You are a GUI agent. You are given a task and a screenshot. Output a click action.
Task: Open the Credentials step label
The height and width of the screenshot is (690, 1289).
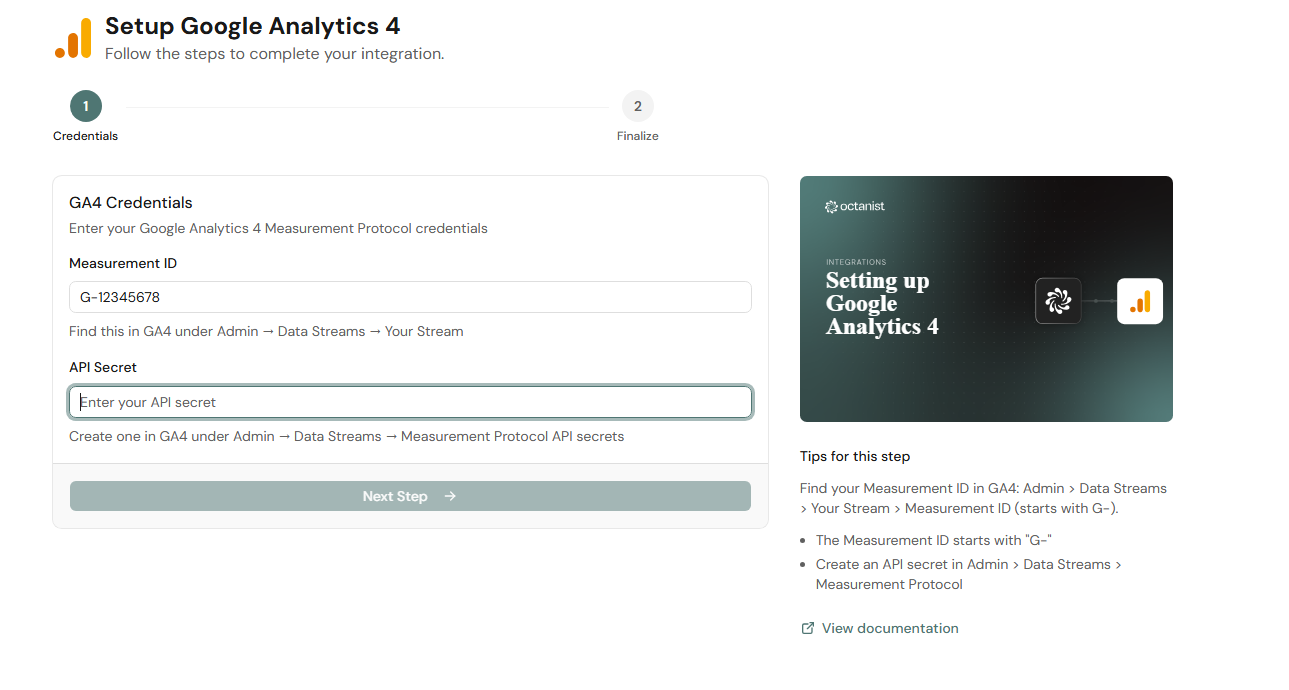(86, 136)
